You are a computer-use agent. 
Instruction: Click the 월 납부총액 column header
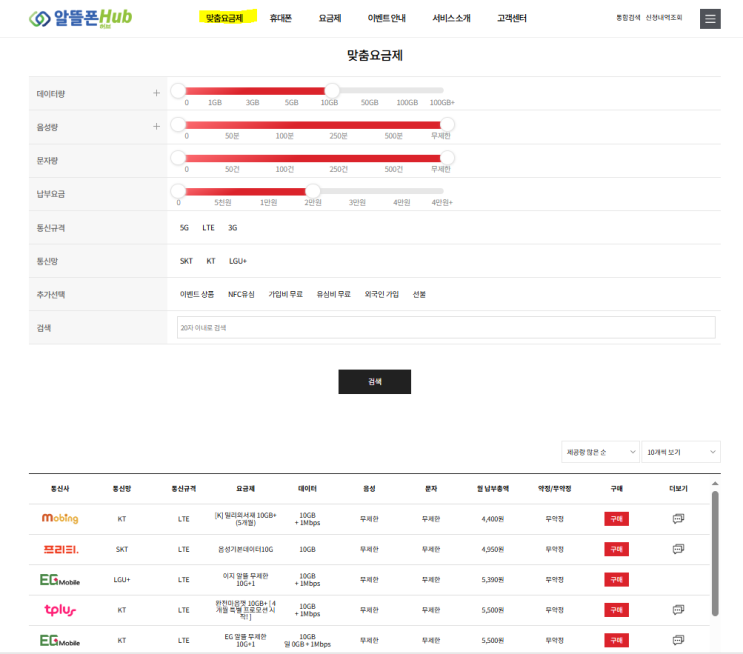[493, 489]
